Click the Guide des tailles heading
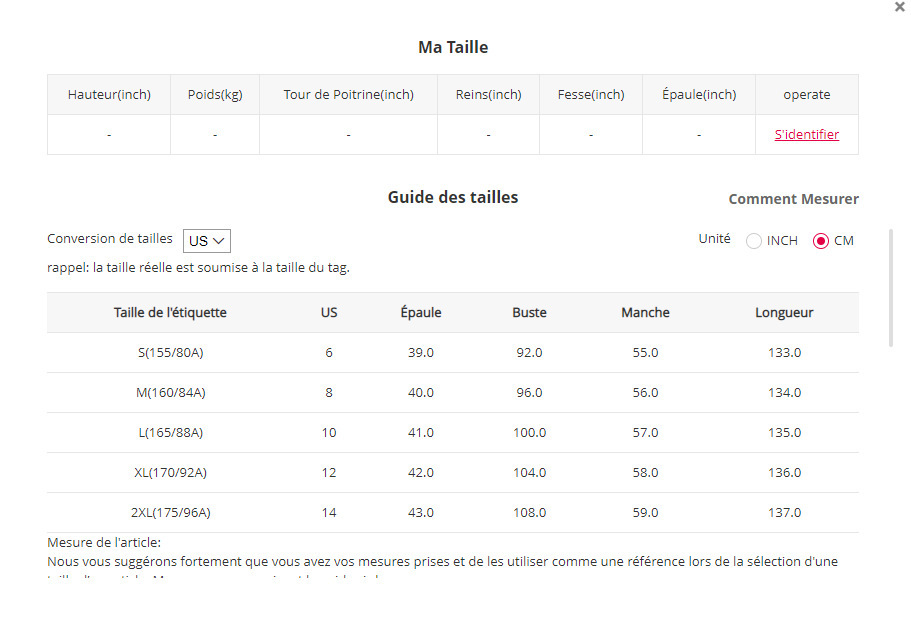Viewport: 911px width, 619px height. point(453,198)
